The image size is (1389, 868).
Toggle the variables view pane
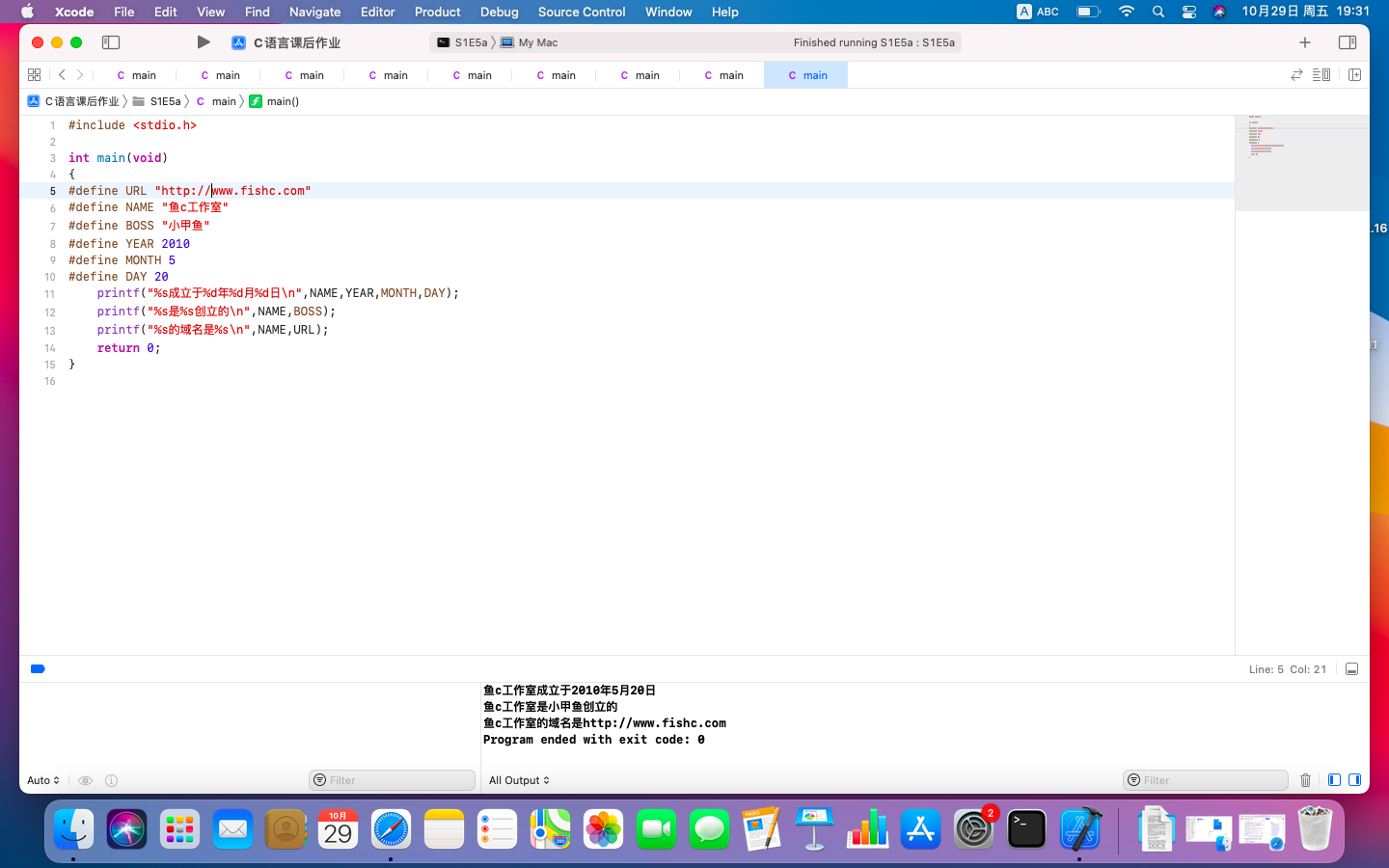1334,780
